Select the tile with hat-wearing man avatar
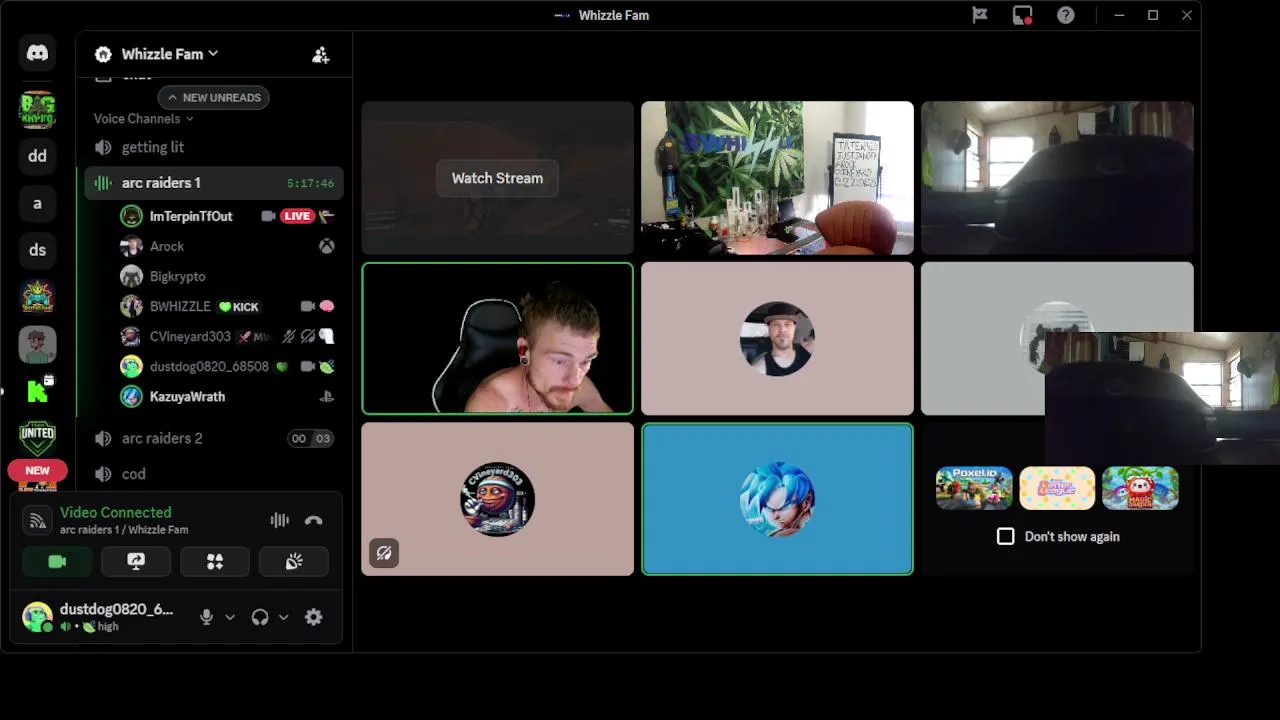The width and height of the screenshot is (1280, 720). [x=777, y=338]
